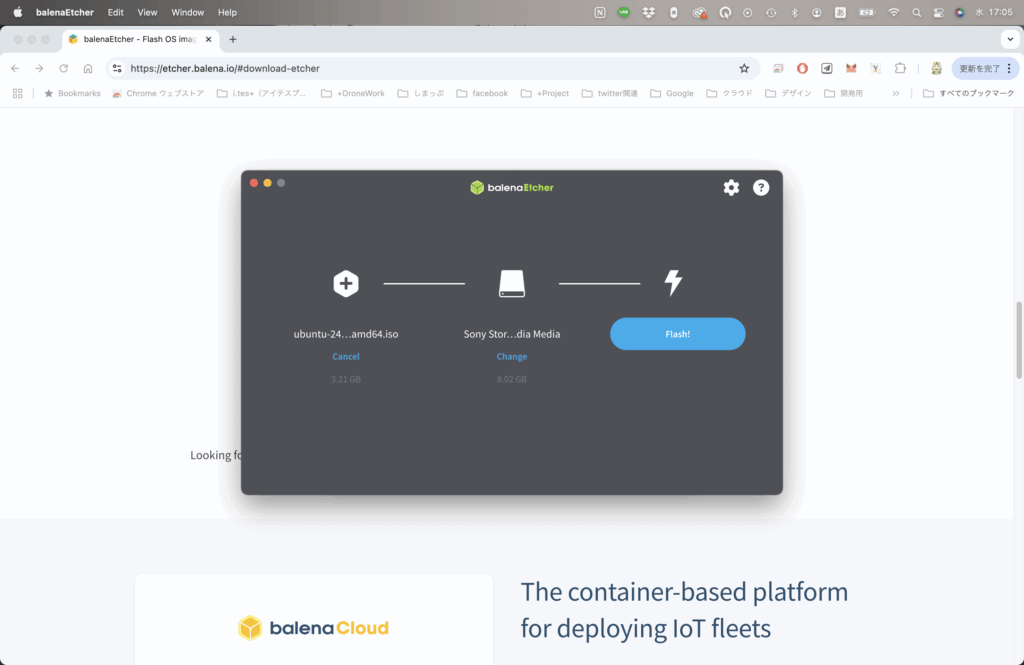This screenshot has width=1024, height=665.
Task: Open the Window menu
Action: click(187, 12)
